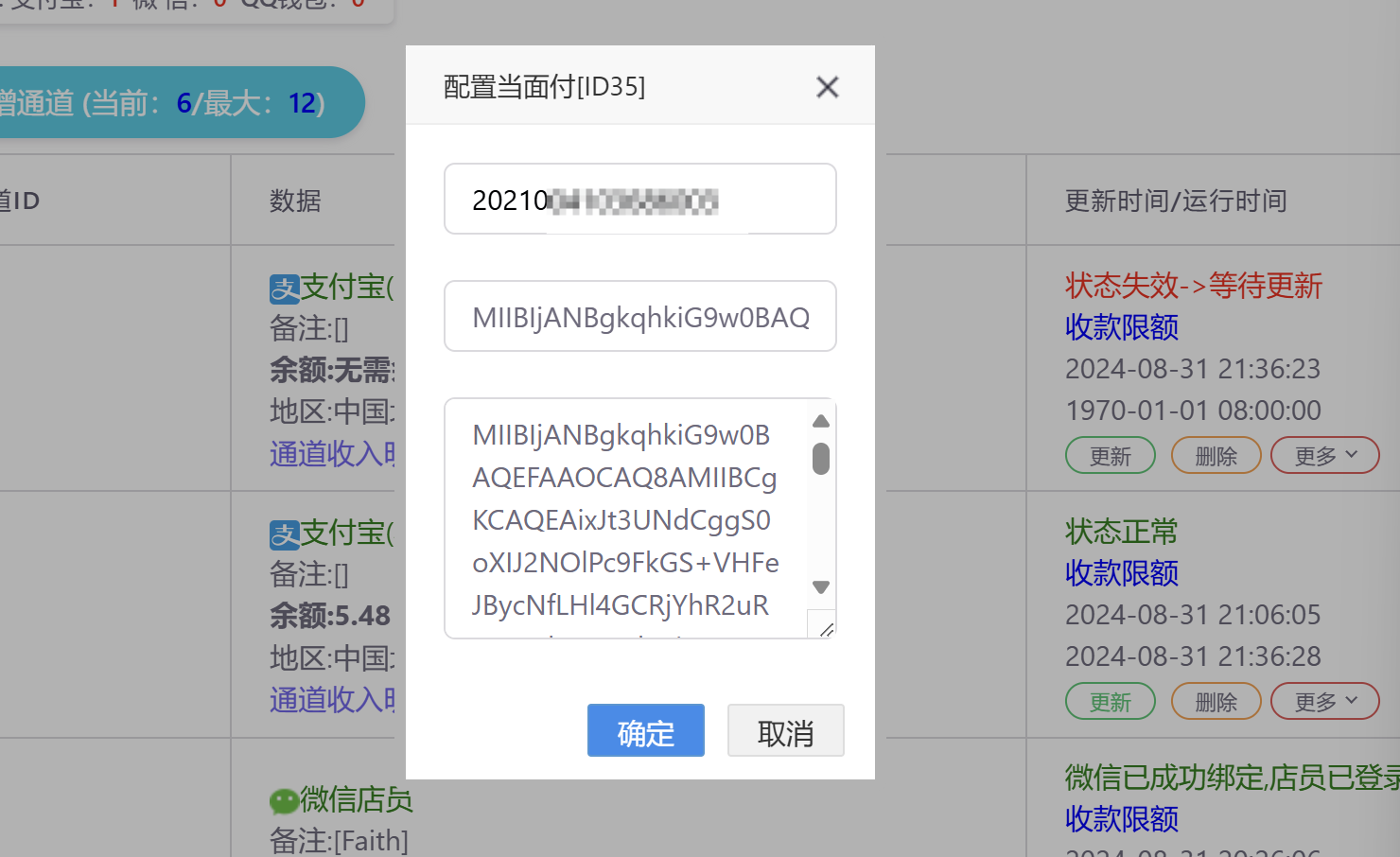The width and height of the screenshot is (1400, 857).
Task: Click the 备注:[Faith] note text
Action: click(x=339, y=841)
